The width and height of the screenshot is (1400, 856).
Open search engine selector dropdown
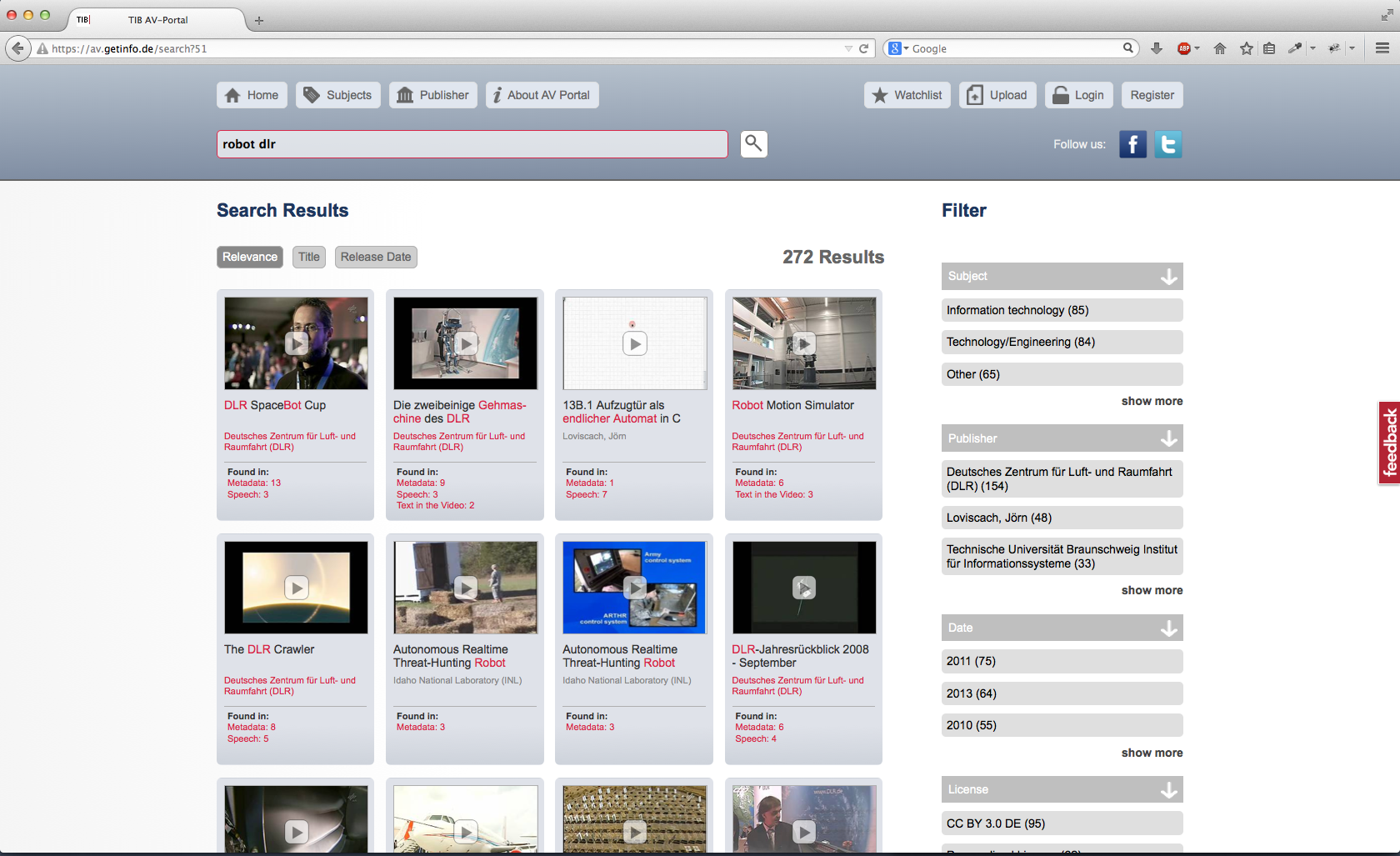(898, 48)
